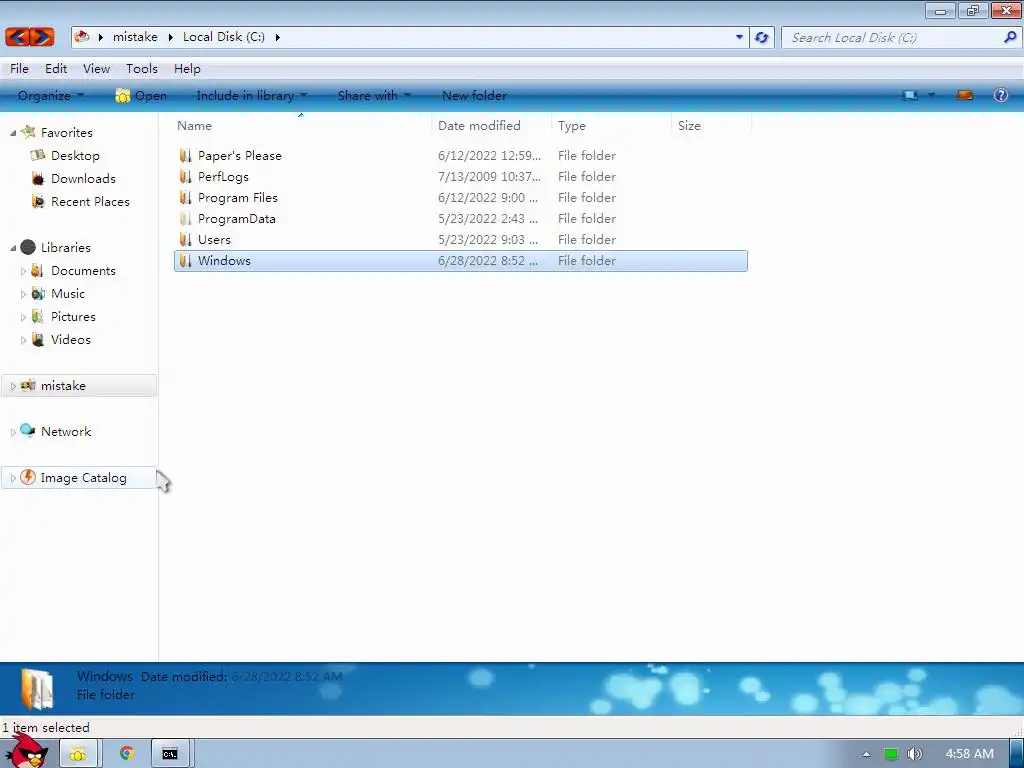Open Command Prompt from the taskbar
This screenshot has width=1024, height=768.
(170, 754)
